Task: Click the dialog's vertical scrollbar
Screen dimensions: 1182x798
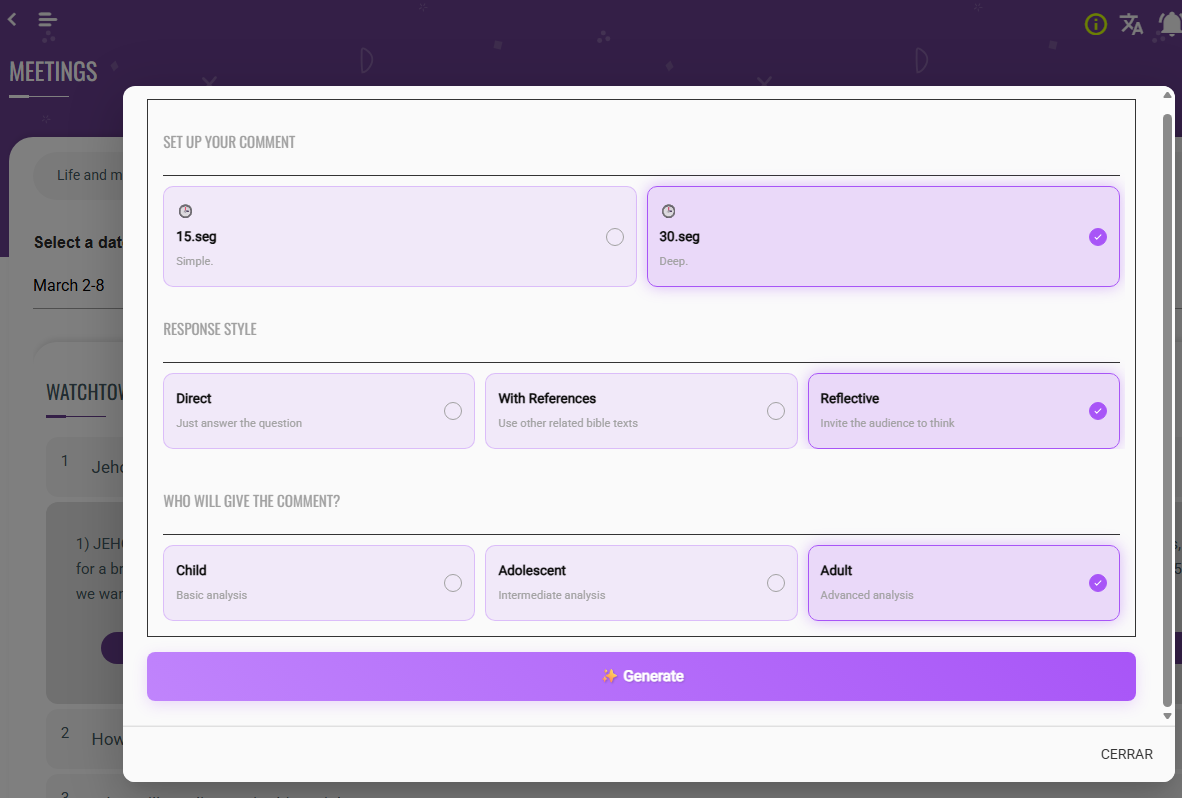Action: pos(1167,400)
